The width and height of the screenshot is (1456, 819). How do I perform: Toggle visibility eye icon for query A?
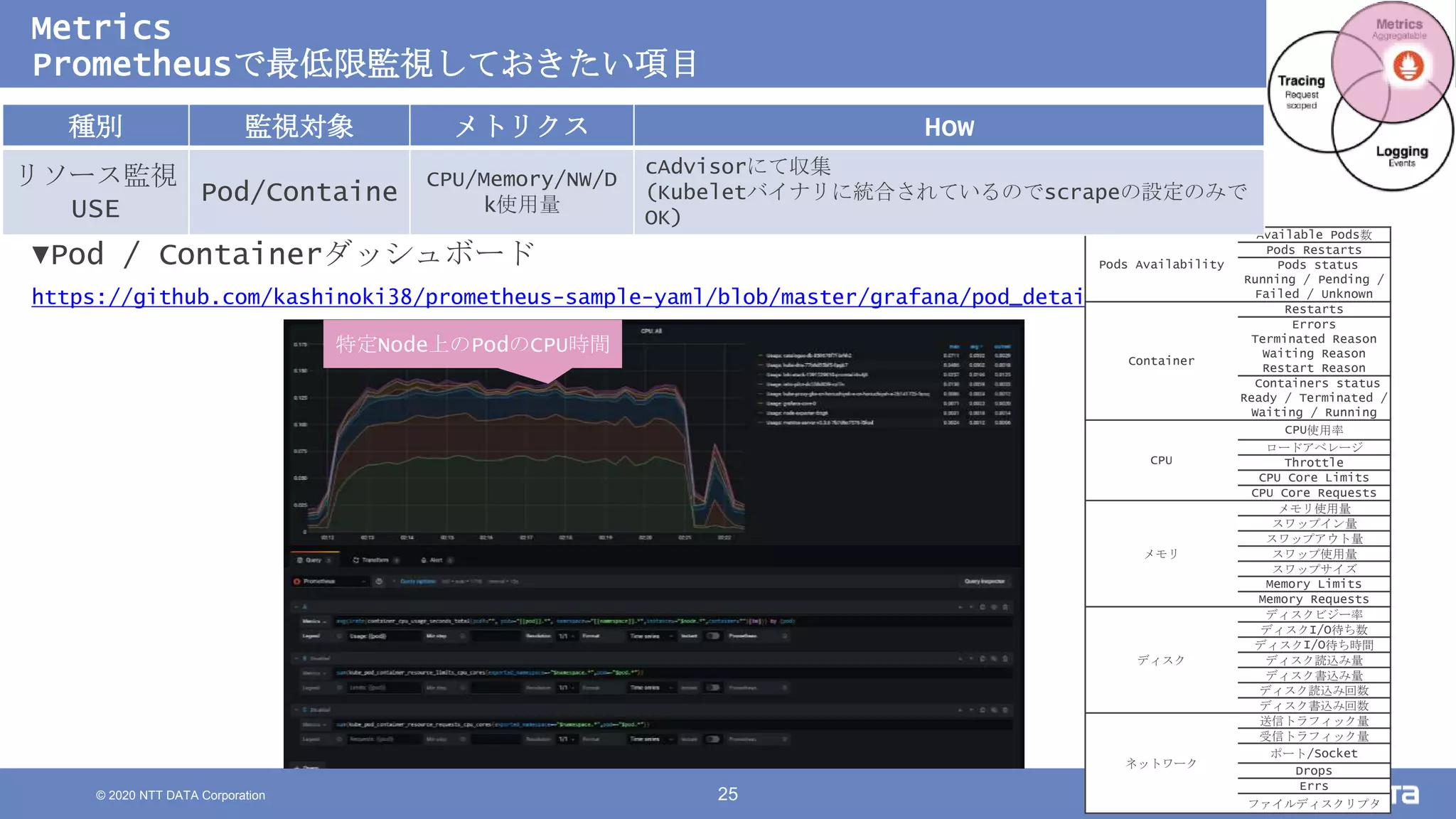(994, 607)
